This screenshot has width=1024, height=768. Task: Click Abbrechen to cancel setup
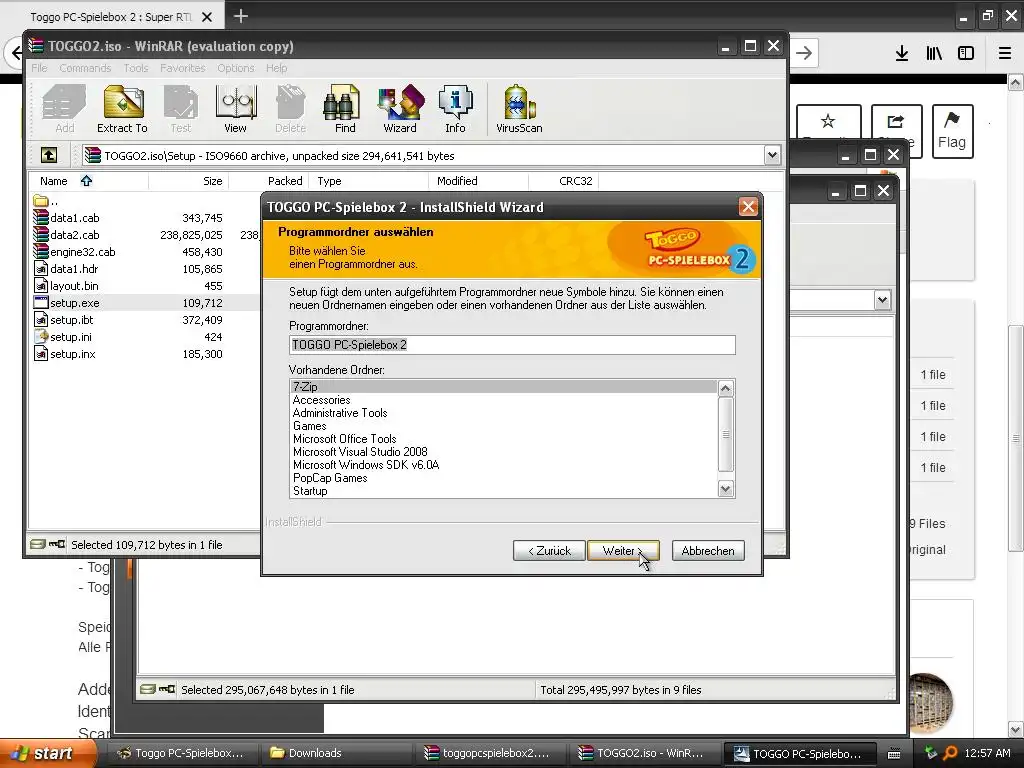point(708,551)
